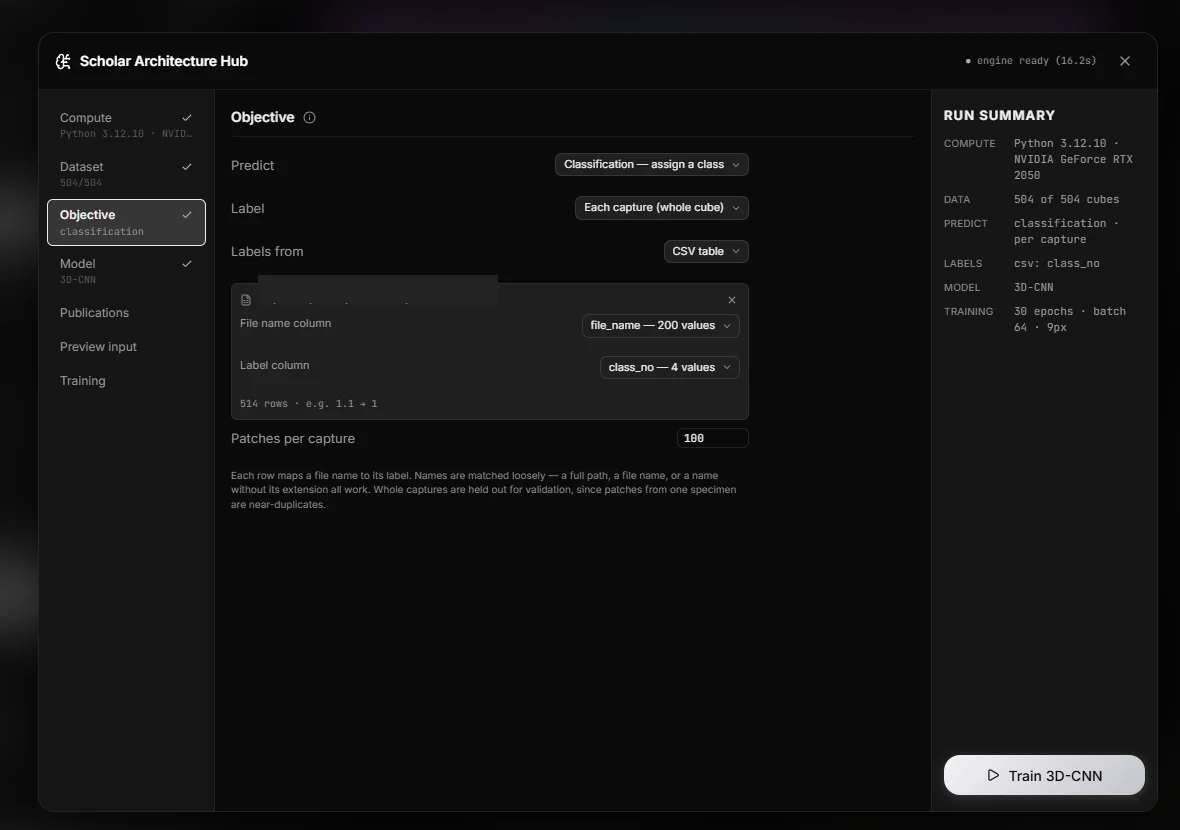1180x830 pixels.
Task: Click the RUN SUMMARY heading
Action: [999, 116]
